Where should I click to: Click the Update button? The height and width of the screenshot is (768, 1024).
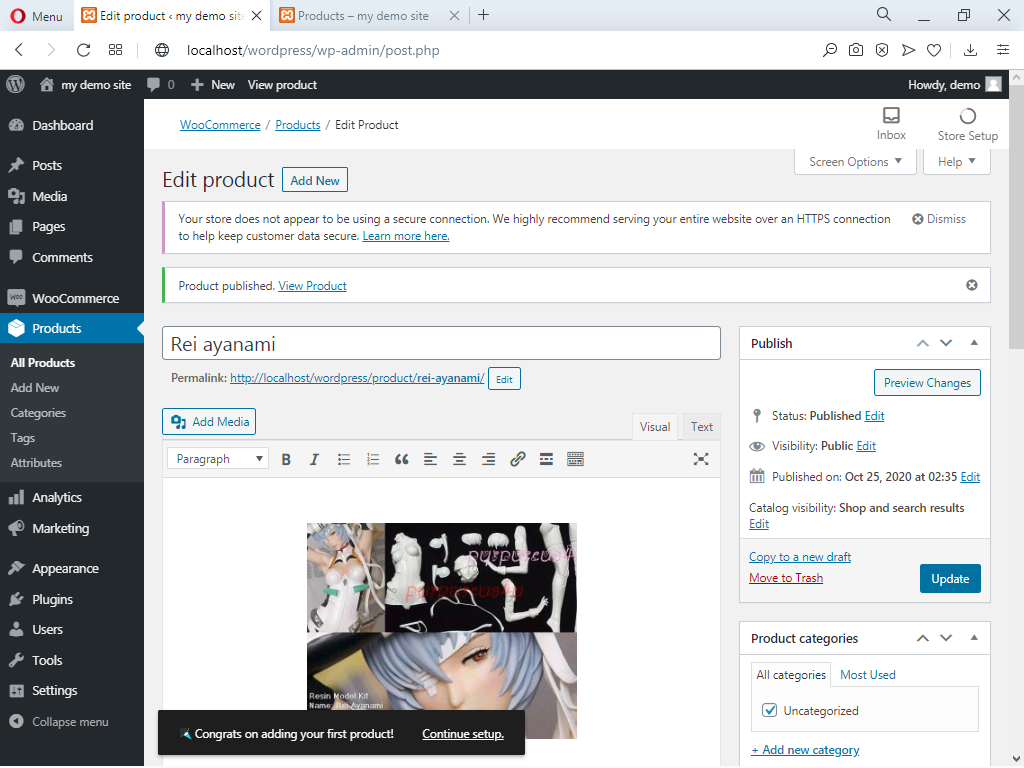click(x=950, y=579)
